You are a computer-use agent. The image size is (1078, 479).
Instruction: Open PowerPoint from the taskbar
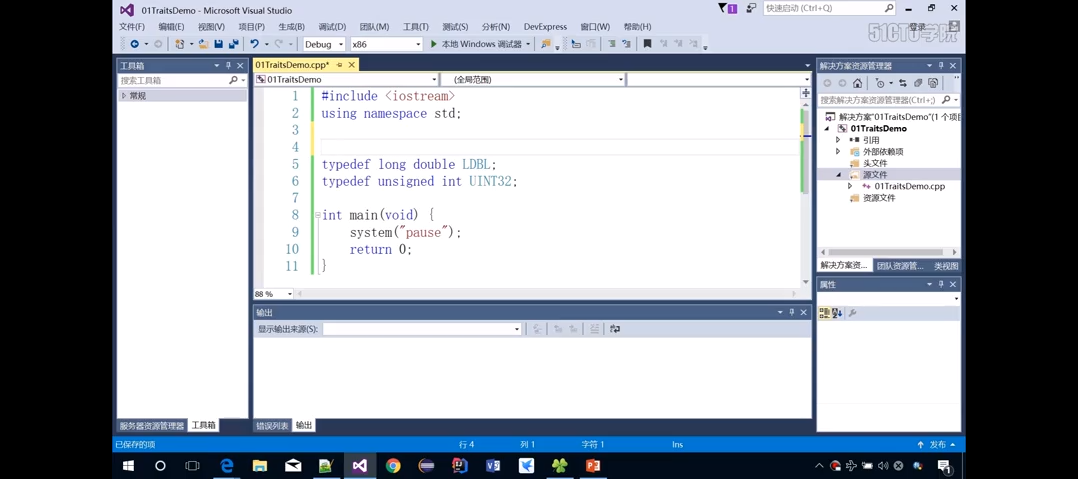592,465
